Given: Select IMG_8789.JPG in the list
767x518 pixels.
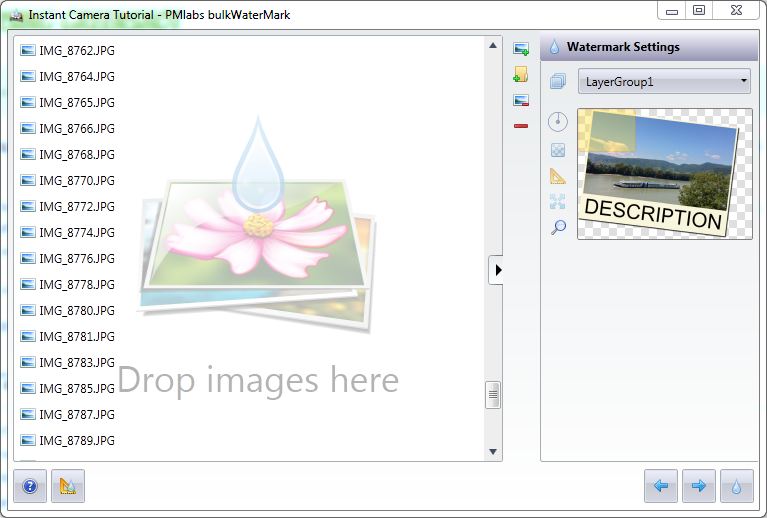Looking at the screenshot, I should [68, 440].
